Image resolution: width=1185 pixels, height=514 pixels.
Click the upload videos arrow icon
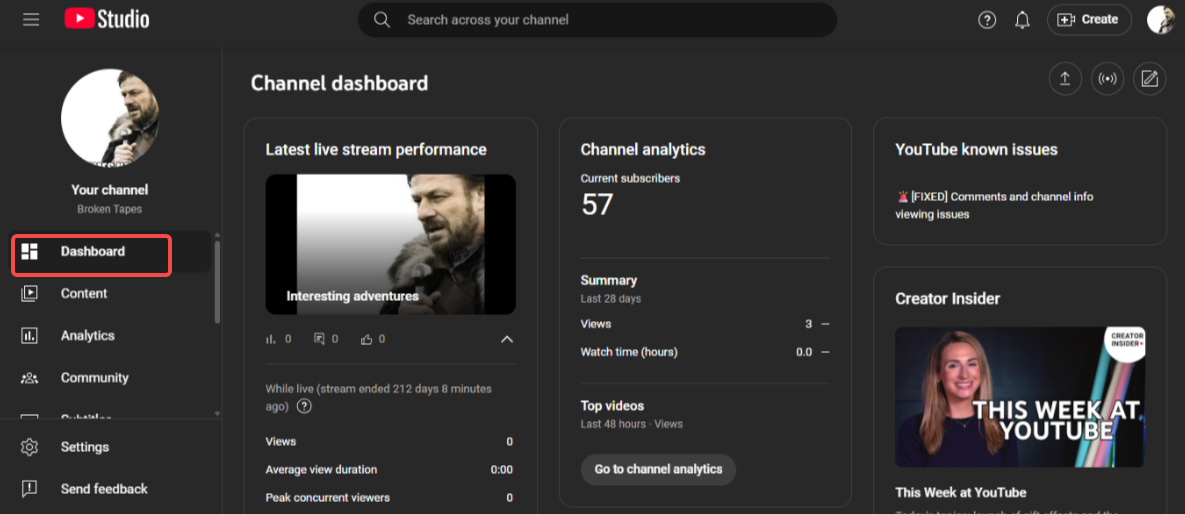point(1065,80)
